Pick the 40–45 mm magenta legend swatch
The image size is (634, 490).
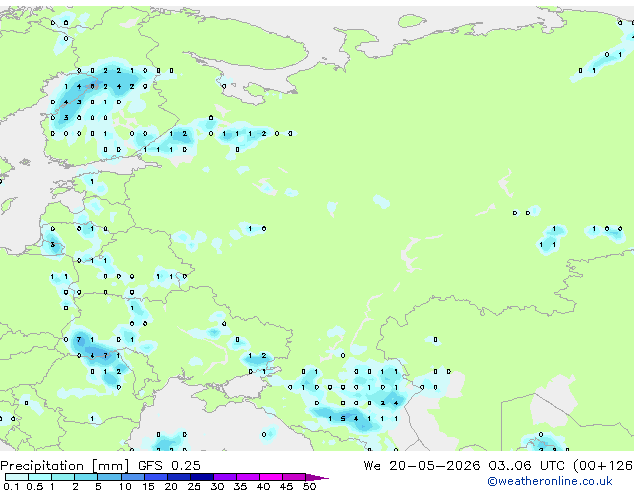(271, 477)
